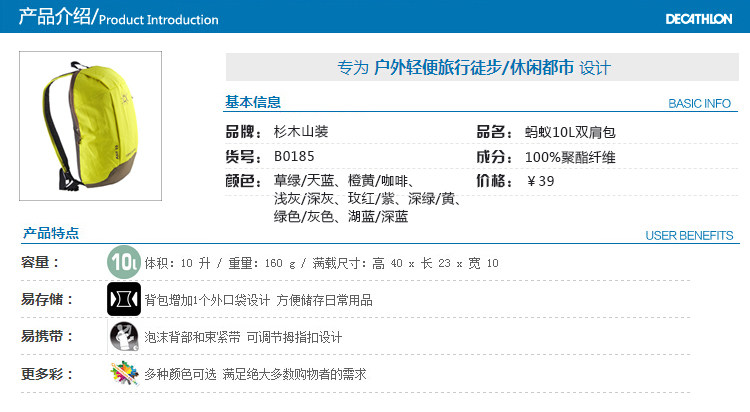Click the 颜色 label
The height and width of the screenshot is (412, 750).
point(243,181)
